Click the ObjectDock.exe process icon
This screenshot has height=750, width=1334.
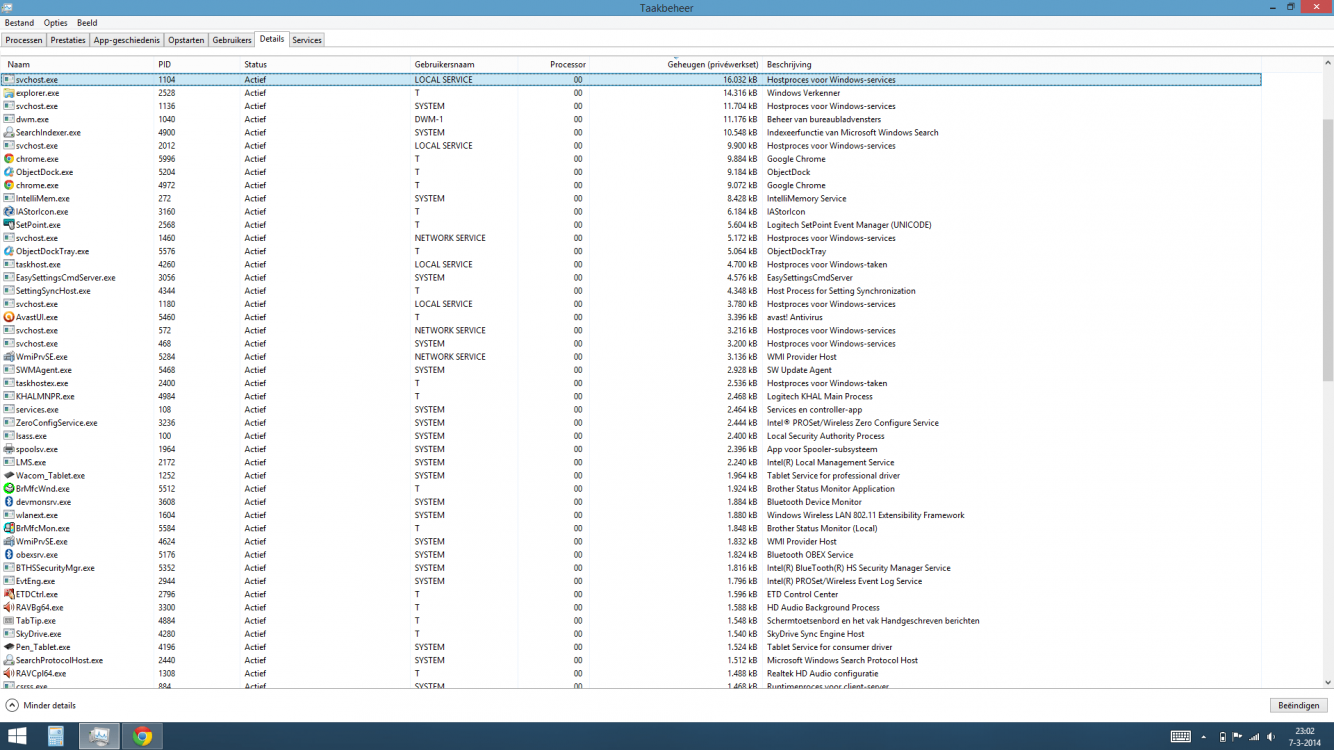pos(9,172)
